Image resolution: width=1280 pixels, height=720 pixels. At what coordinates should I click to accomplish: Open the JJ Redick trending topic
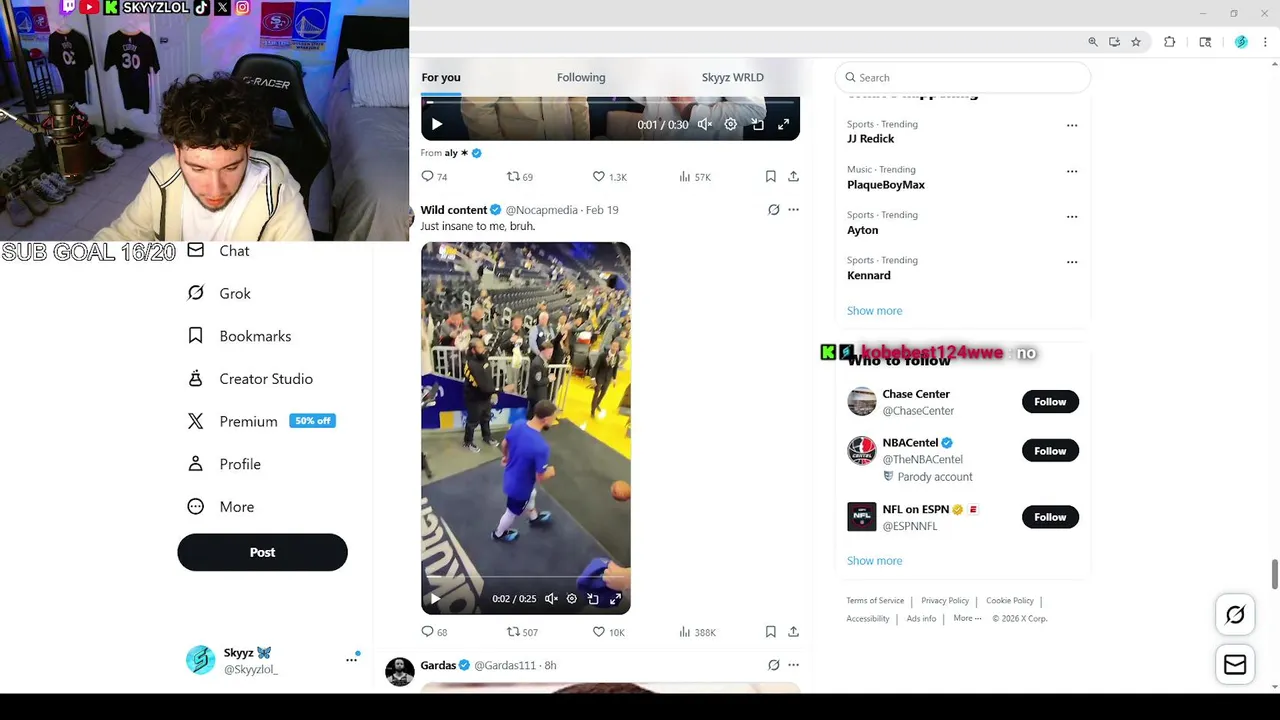(870, 139)
